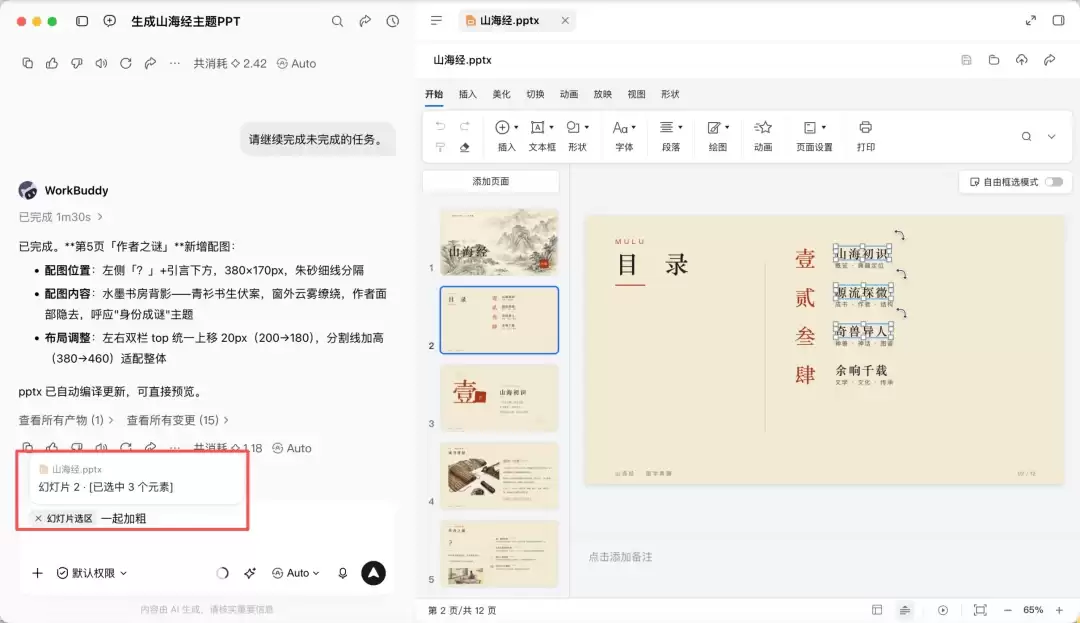Collapse the toolbar with the chevron arrow
Image resolution: width=1080 pixels, height=623 pixels.
tap(1051, 136)
